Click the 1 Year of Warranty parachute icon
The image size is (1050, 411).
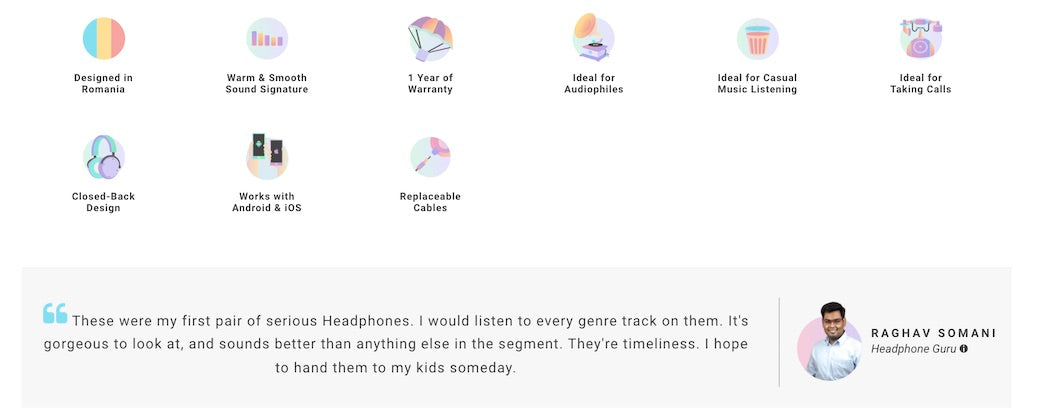tap(431, 38)
